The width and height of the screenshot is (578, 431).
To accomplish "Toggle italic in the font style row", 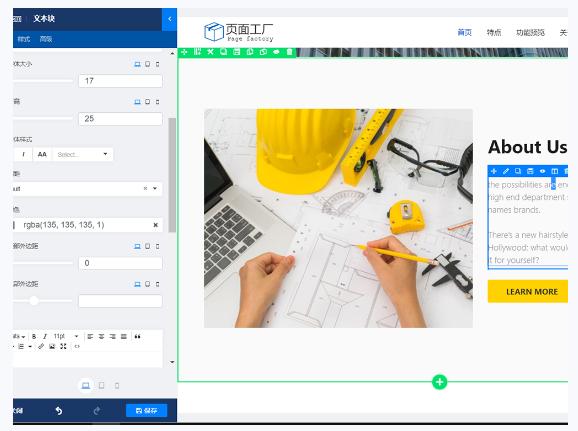I will coord(24,154).
